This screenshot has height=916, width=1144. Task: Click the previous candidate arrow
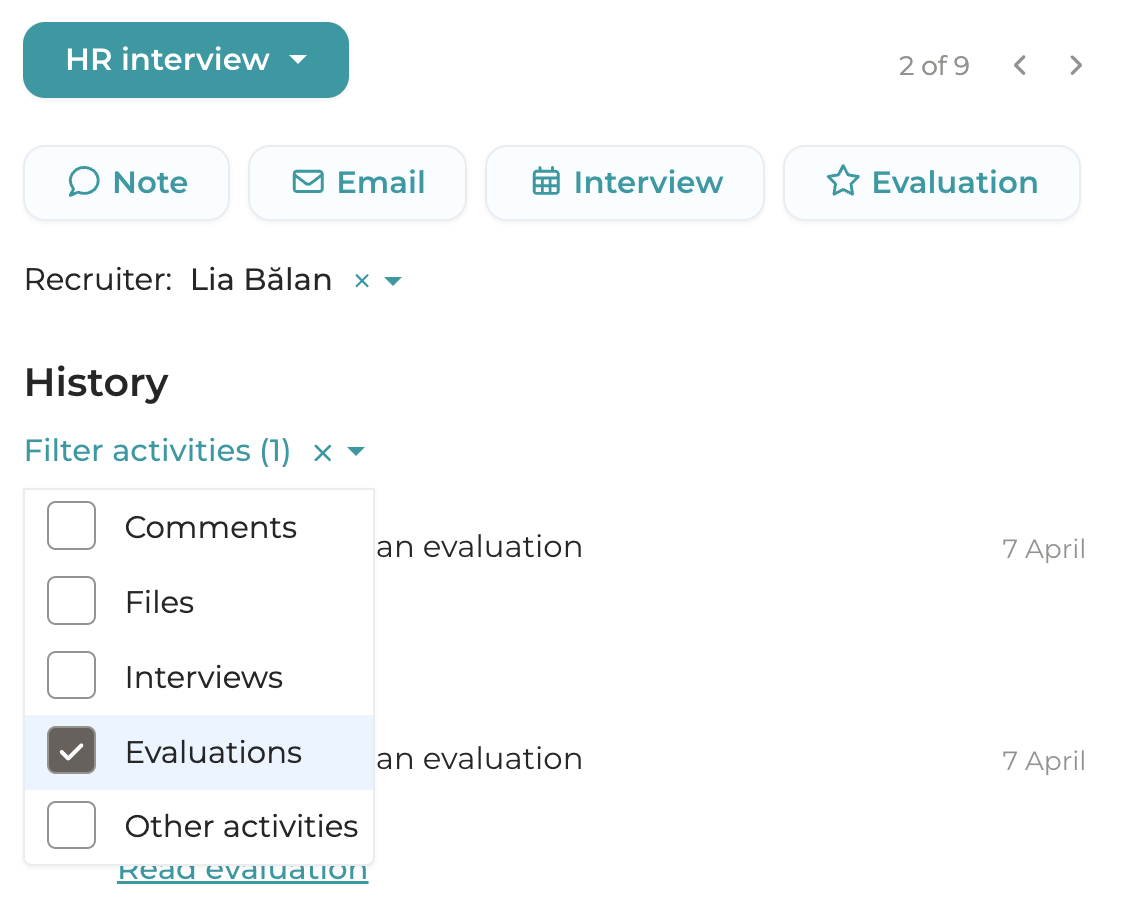pos(1019,65)
